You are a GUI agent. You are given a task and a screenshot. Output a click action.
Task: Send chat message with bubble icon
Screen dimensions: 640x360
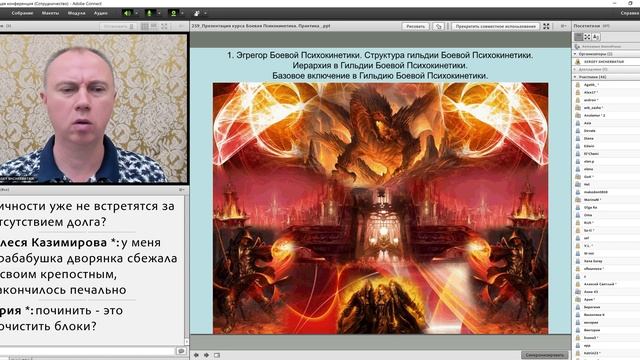coord(181,351)
